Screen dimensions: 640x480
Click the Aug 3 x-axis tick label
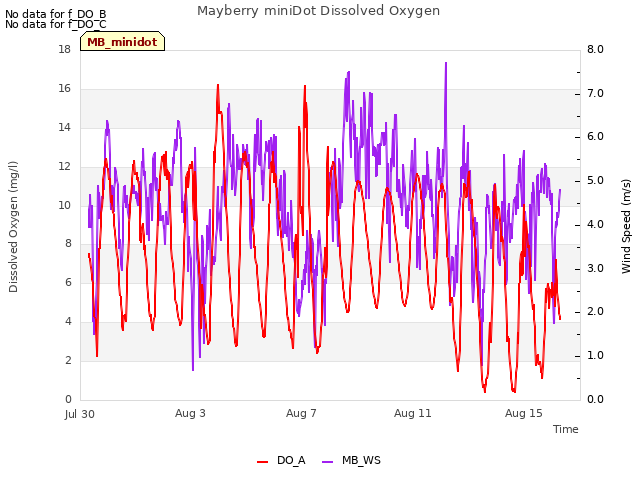190,413
